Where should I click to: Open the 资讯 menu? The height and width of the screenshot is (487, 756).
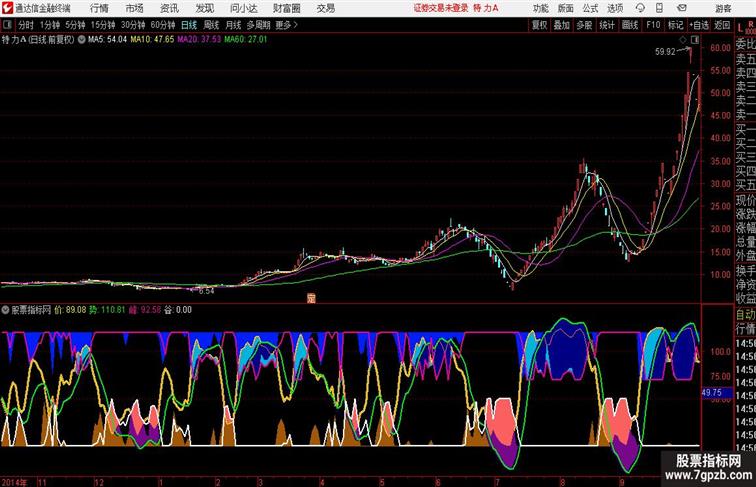tap(169, 8)
